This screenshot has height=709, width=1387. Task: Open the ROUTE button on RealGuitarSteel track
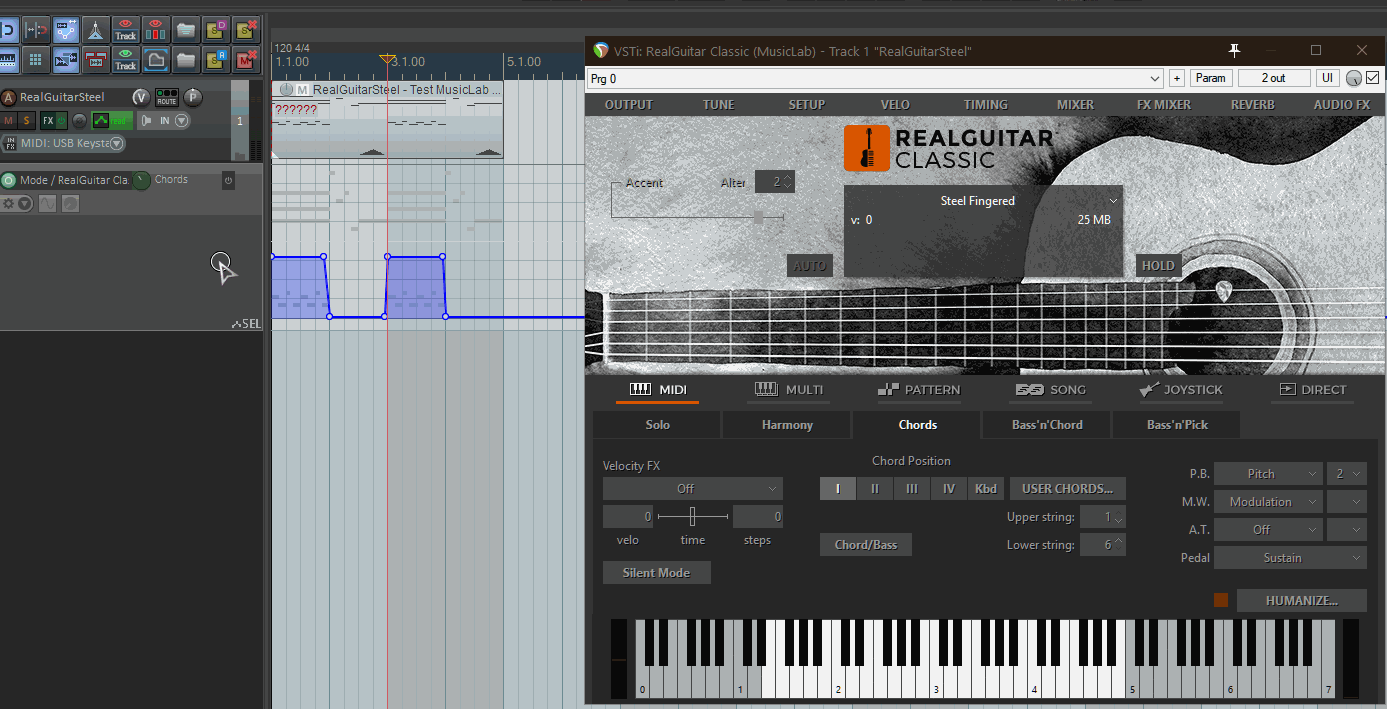pos(166,97)
